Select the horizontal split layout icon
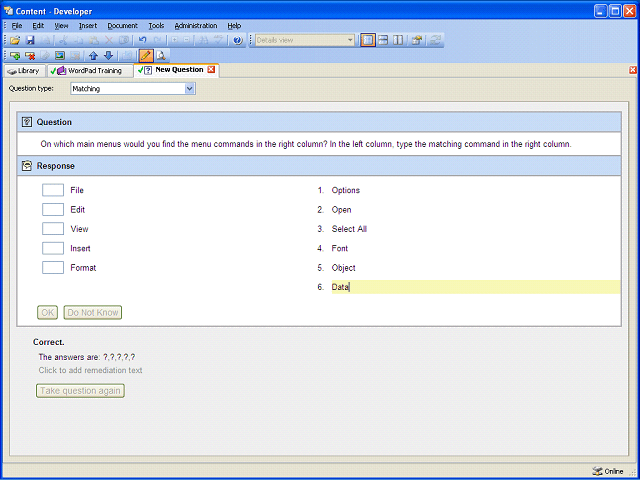 click(x=383, y=40)
